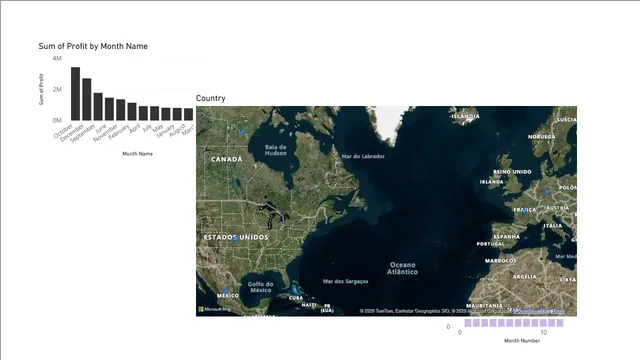This screenshot has height=360, width=640.
Task: Select the blue bubble on França
Action: (524, 211)
